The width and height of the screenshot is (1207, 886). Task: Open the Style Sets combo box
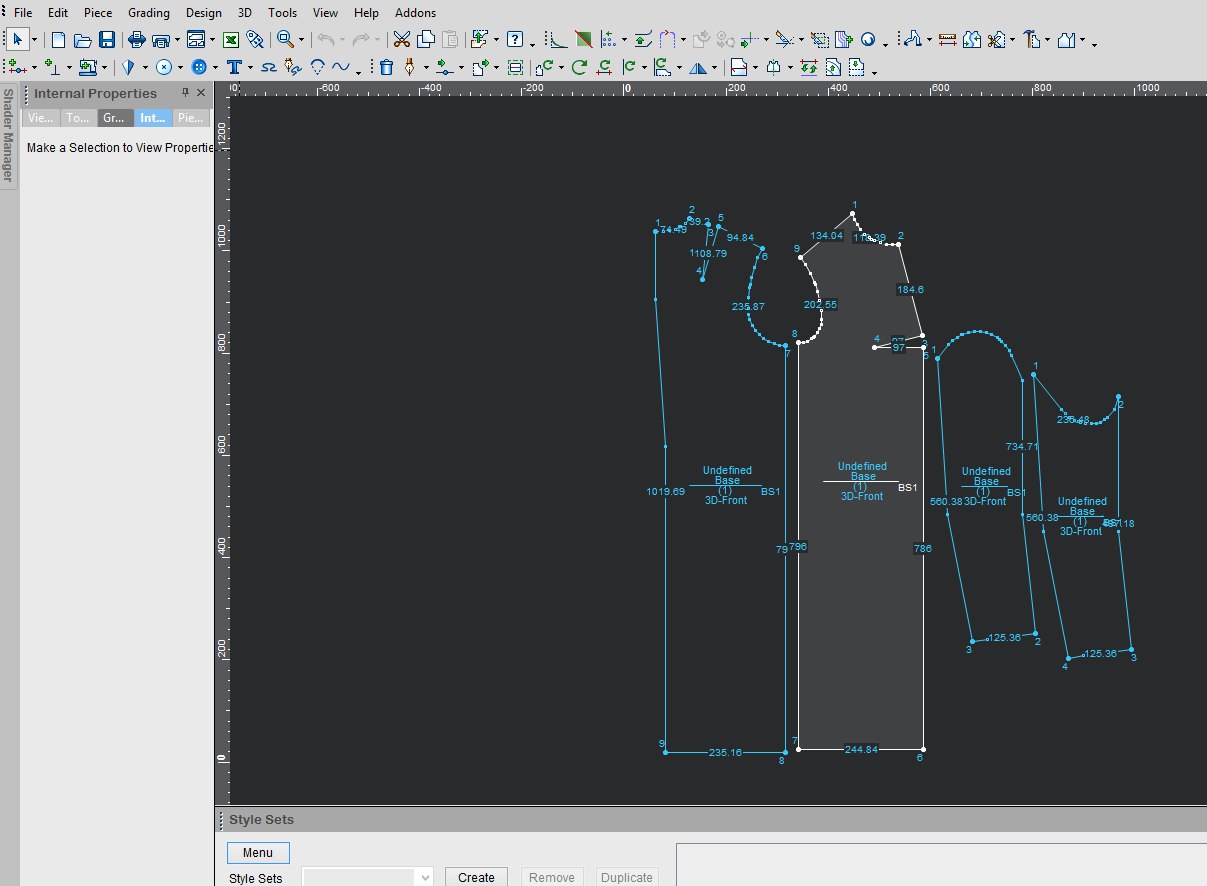coord(367,877)
